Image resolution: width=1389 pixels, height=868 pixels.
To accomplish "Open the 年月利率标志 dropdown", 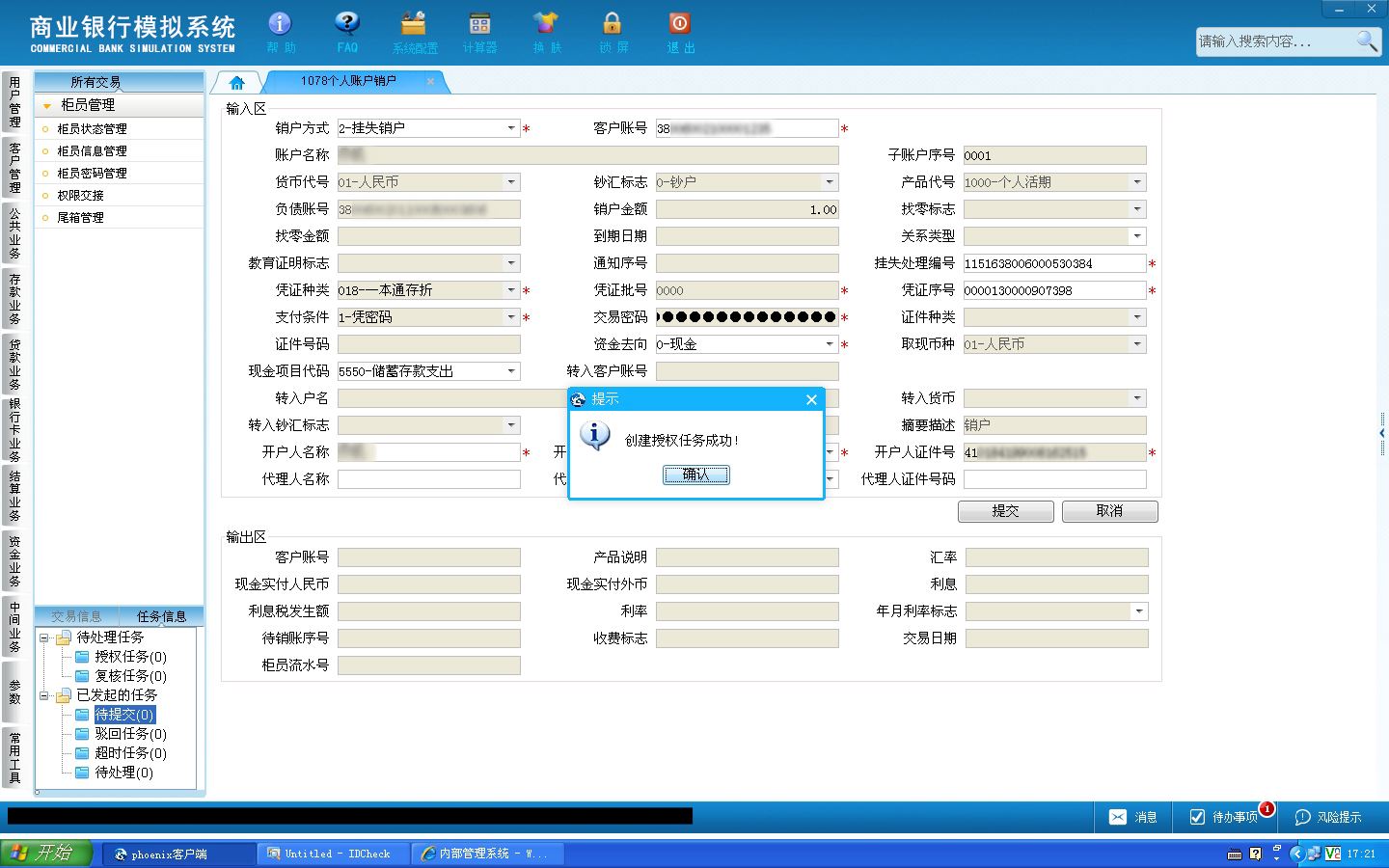I will coord(1139,611).
